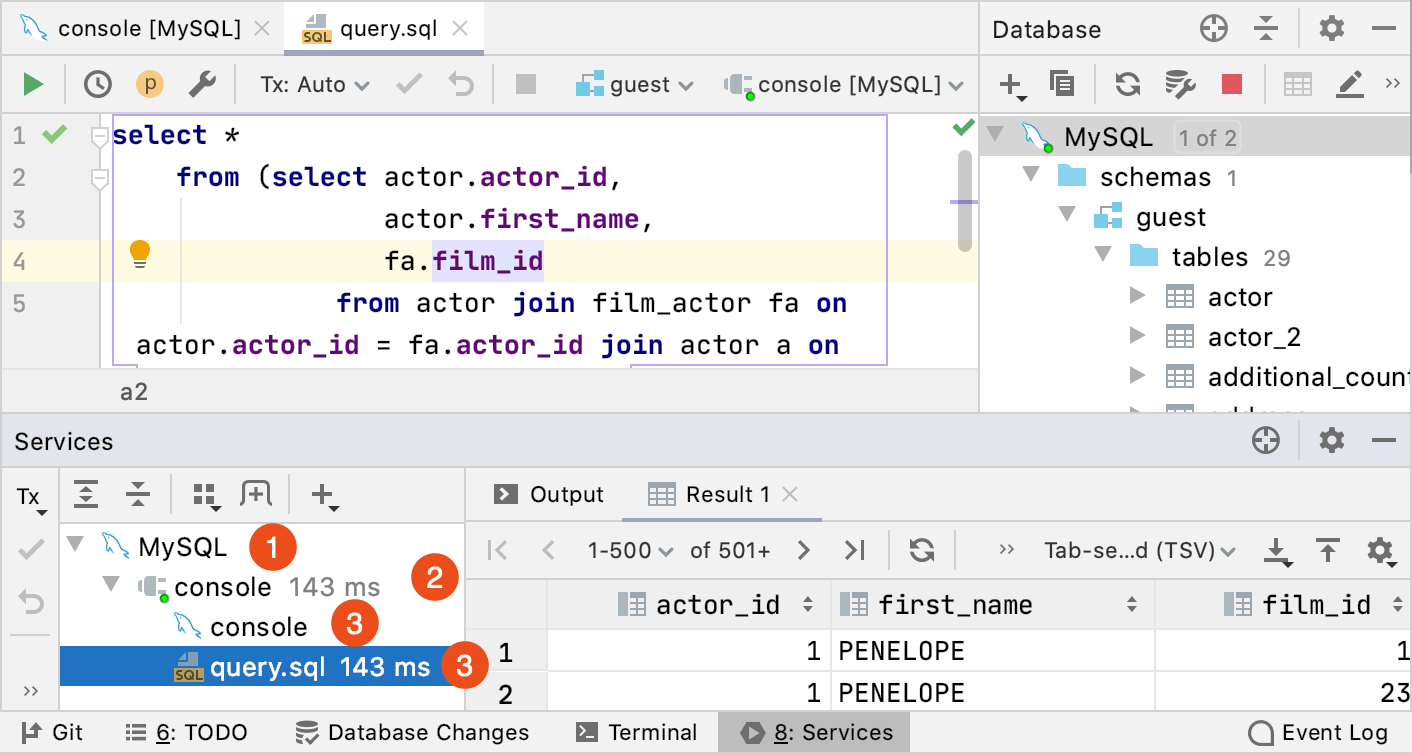Refresh database tree icon
Image resolution: width=1412 pixels, height=754 pixels.
(x=1128, y=84)
